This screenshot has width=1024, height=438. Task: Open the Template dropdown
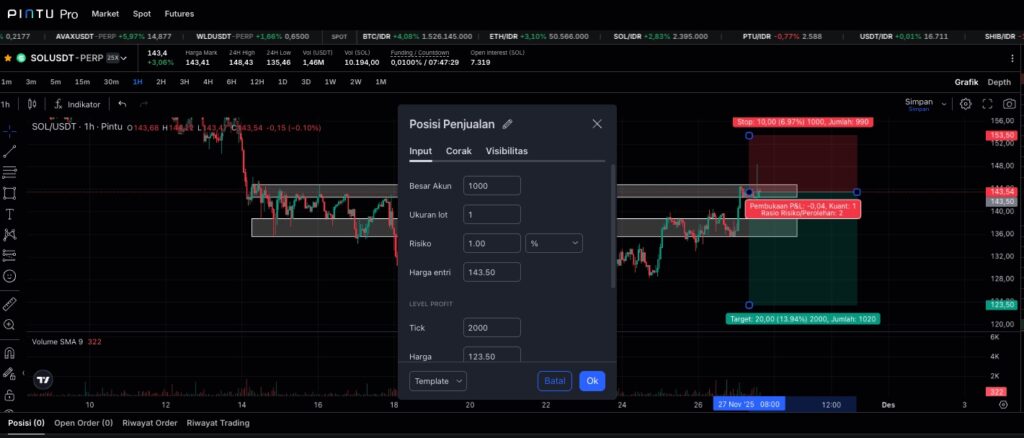click(x=438, y=381)
